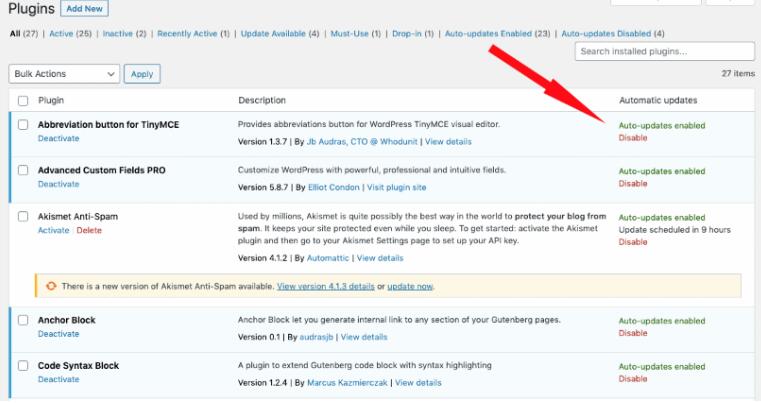This screenshot has width=761, height=403.
Task: Click 'Version 4.1.2' text
Action: (x=263, y=258)
